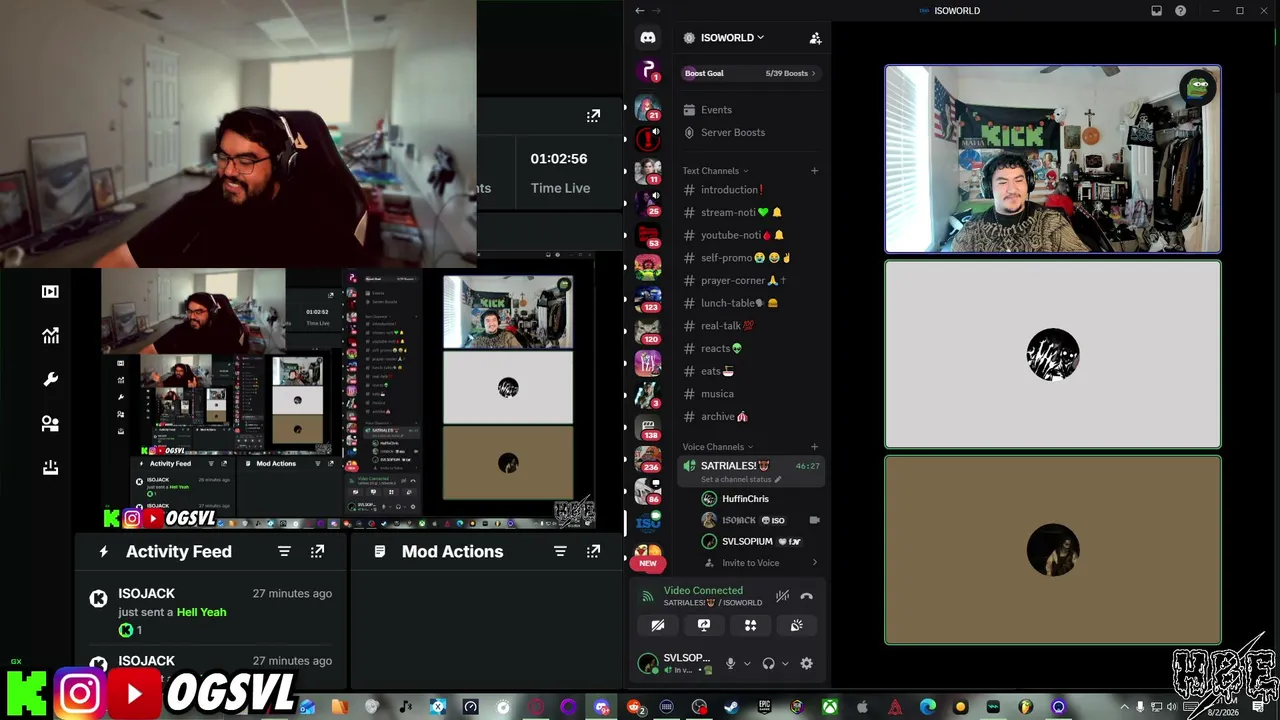Focus the top webcam video tile
The height and width of the screenshot is (720, 1280).
(1053, 159)
